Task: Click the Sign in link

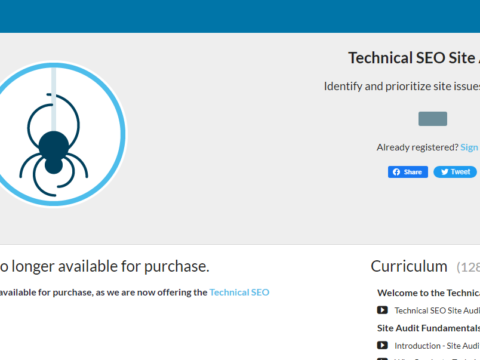Action: [x=470, y=147]
